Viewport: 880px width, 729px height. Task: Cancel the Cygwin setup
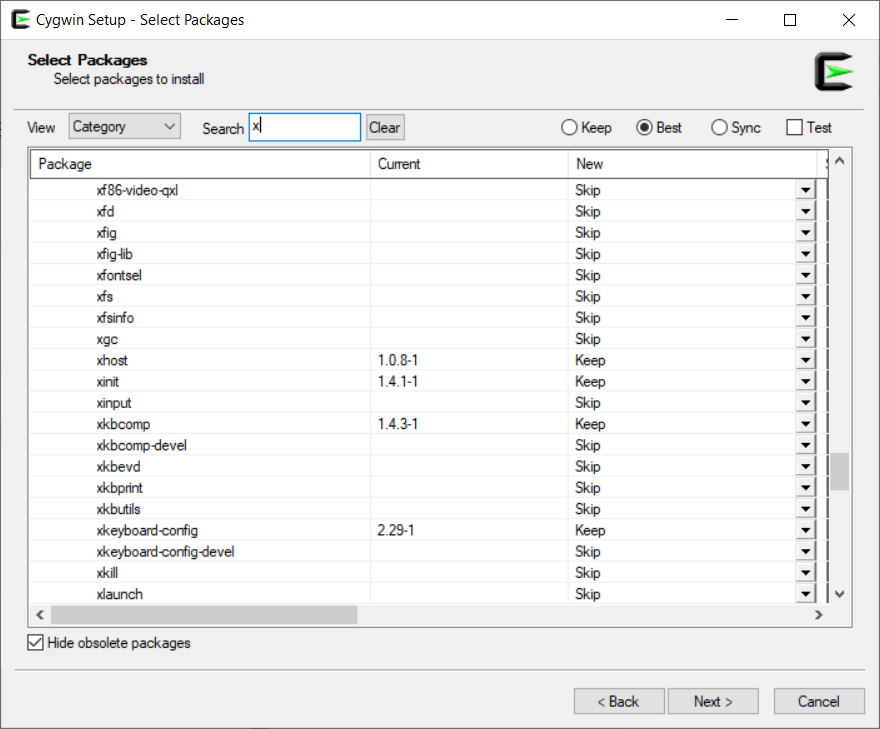pos(819,702)
